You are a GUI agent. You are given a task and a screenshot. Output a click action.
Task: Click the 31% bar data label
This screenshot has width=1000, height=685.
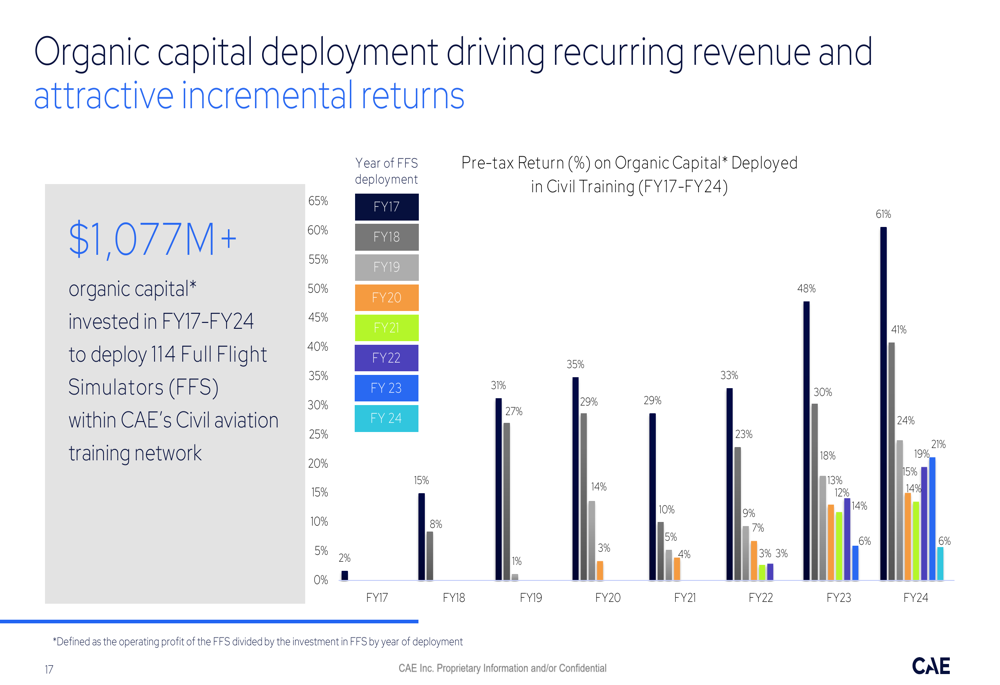click(498, 385)
